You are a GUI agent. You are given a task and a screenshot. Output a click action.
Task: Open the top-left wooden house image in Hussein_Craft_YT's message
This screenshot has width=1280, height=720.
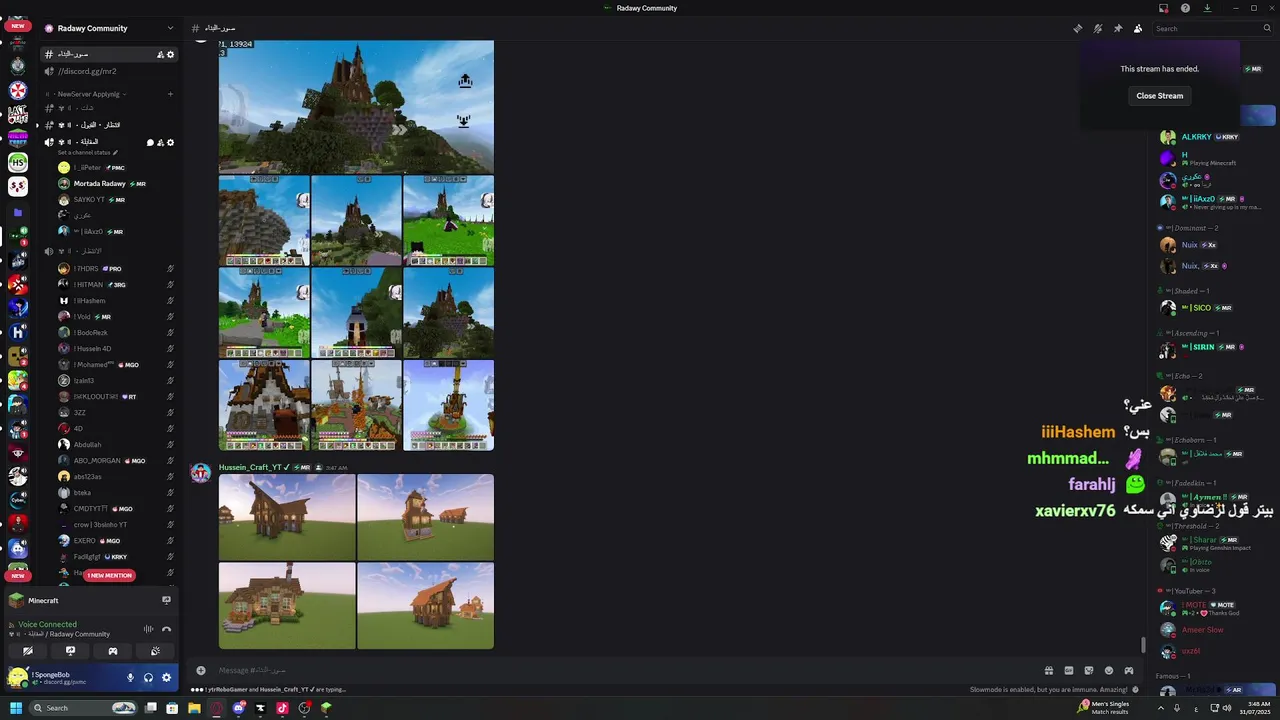(287, 517)
